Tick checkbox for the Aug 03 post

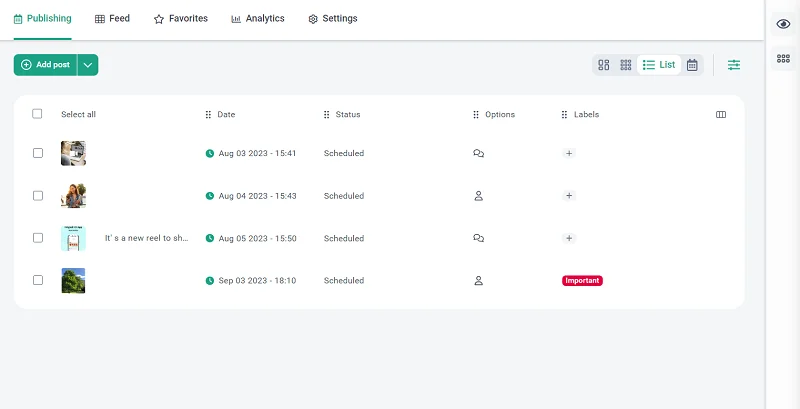pos(38,153)
